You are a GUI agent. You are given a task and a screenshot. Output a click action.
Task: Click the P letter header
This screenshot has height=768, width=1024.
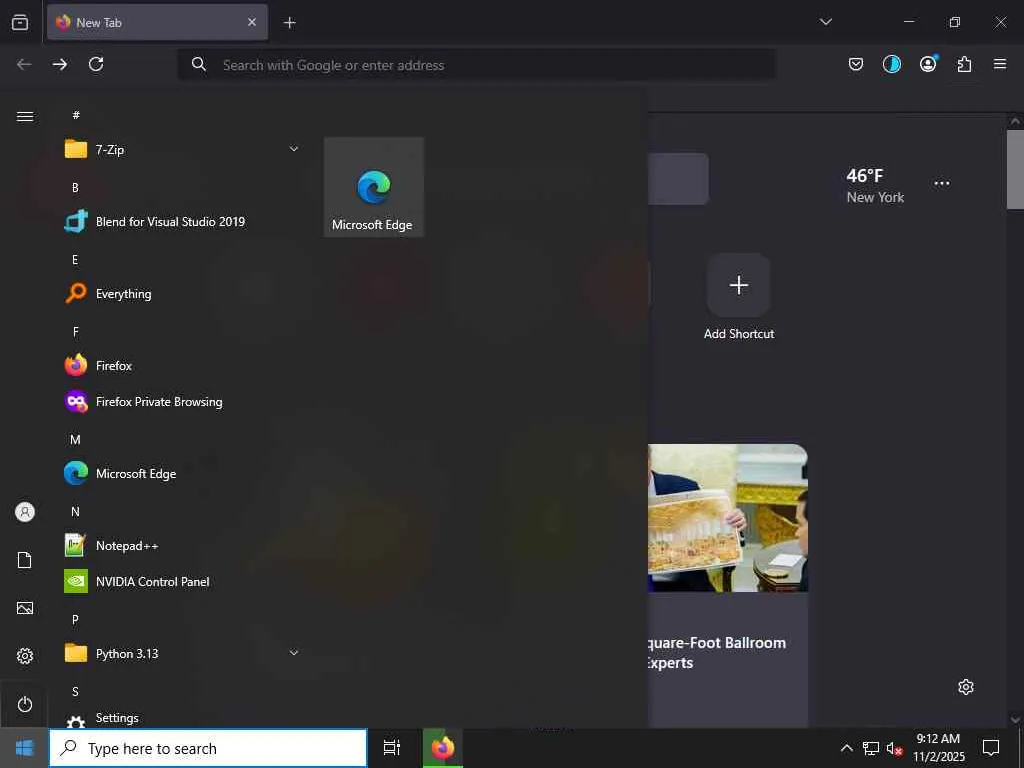coord(75,620)
